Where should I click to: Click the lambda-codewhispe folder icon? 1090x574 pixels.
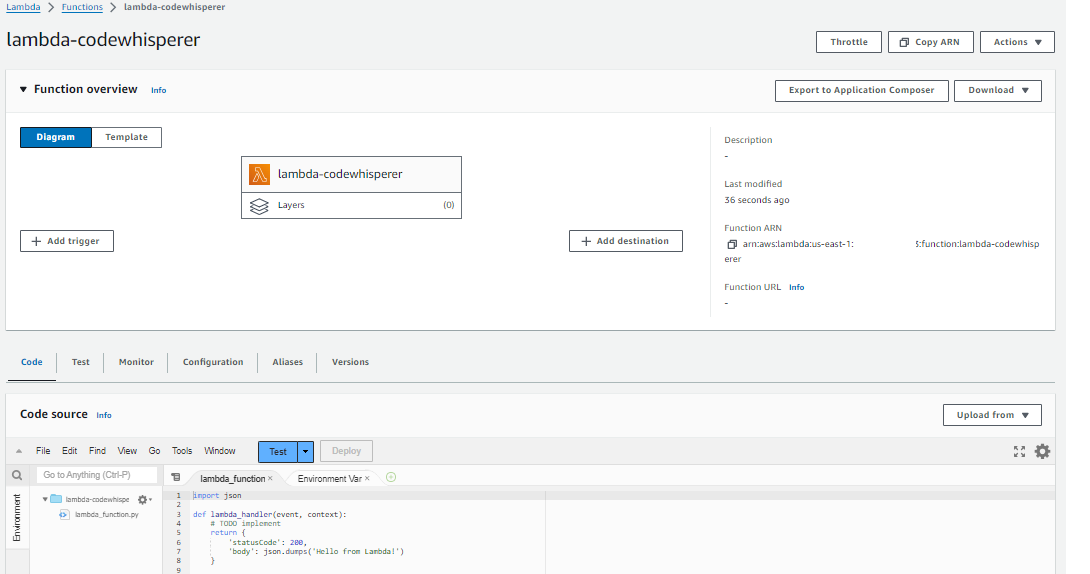coord(56,499)
